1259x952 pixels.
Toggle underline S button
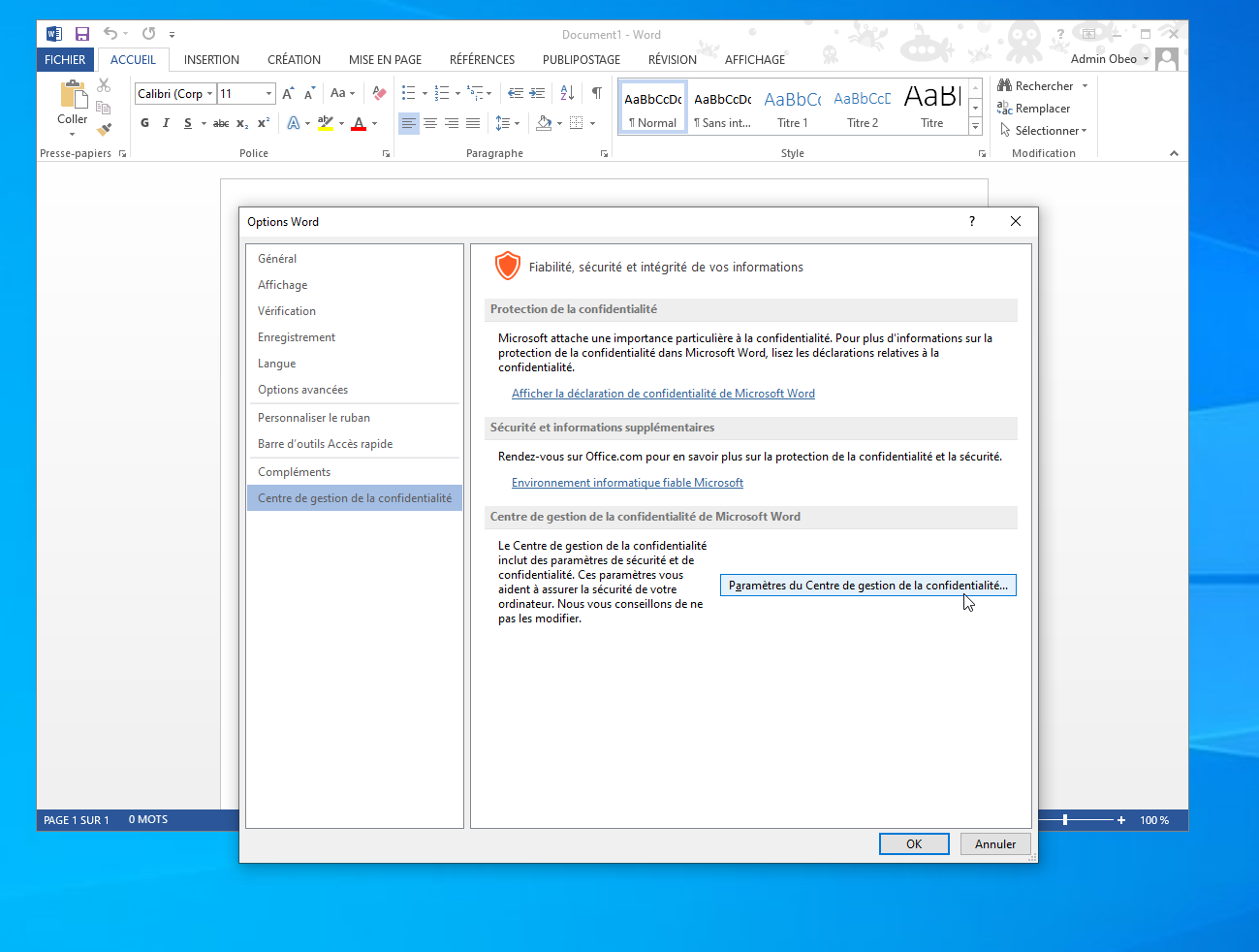pyautogui.click(x=187, y=123)
